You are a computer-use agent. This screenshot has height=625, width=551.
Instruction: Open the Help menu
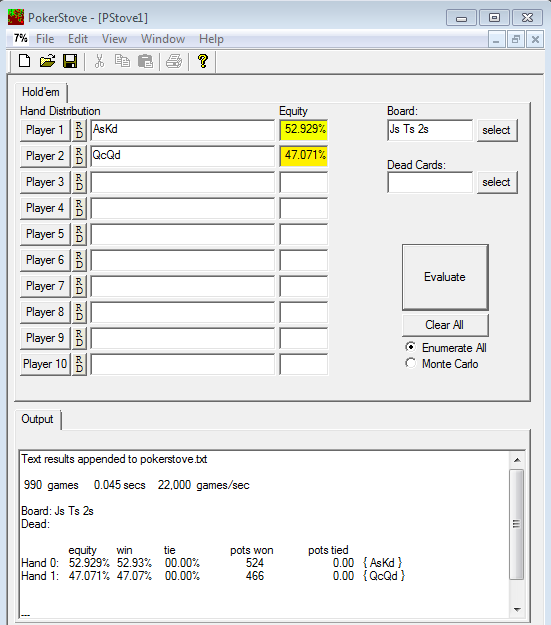click(x=211, y=39)
